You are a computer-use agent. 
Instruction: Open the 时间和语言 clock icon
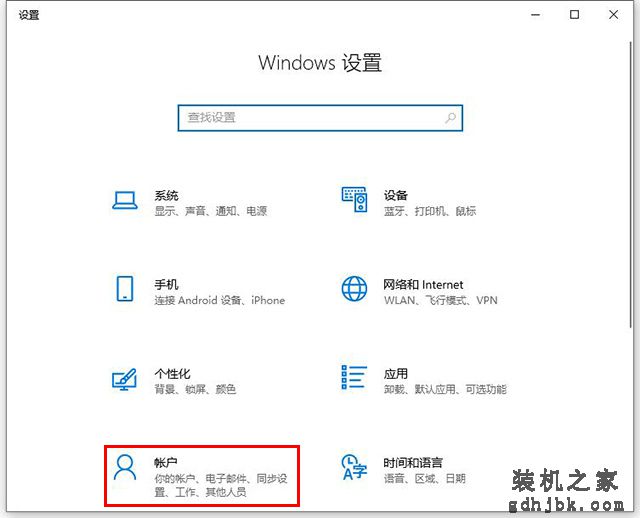coord(354,467)
